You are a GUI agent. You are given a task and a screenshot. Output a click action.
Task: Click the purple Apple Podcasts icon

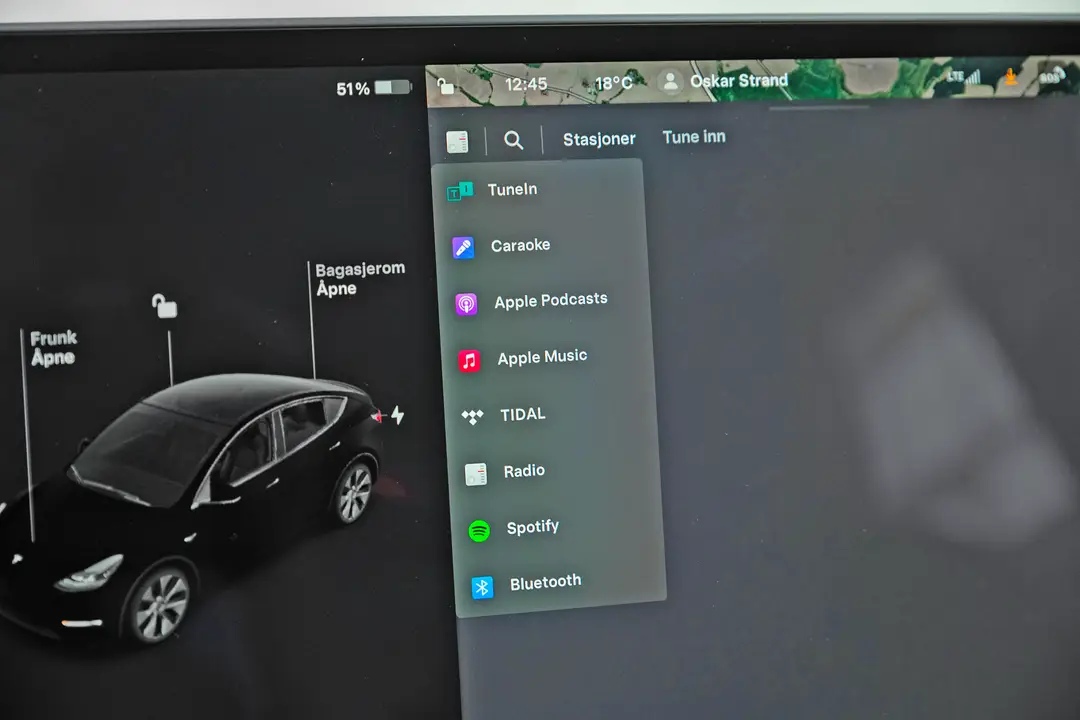pyautogui.click(x=466, y=304)
